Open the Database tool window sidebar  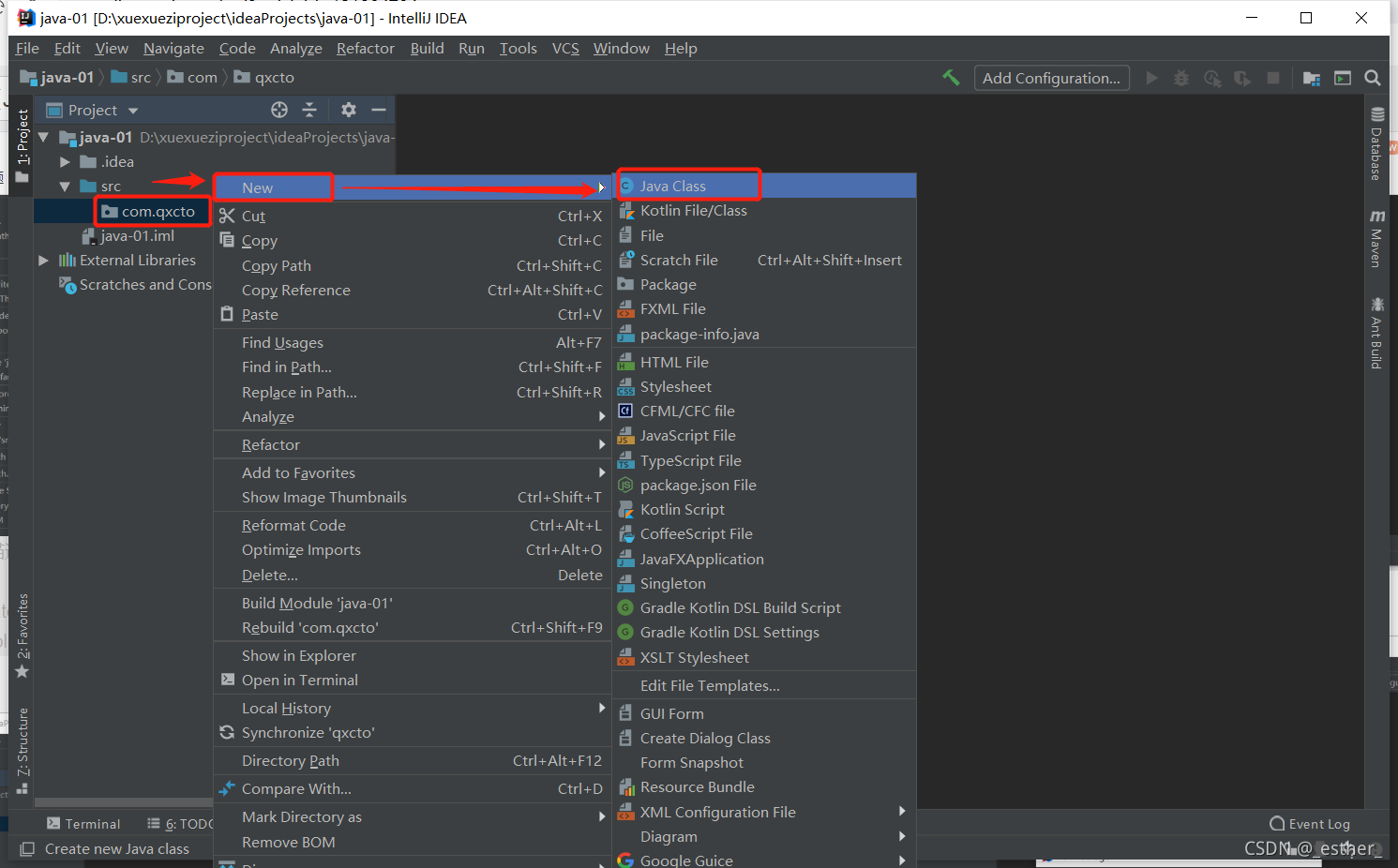(1376, 143)
